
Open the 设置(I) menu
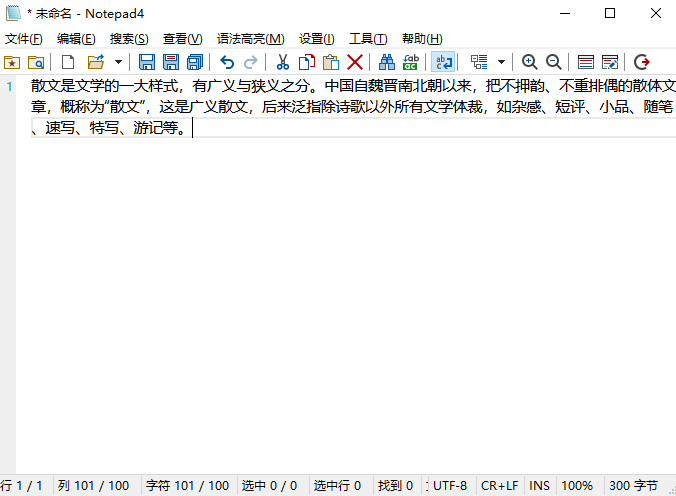point(317,39)
